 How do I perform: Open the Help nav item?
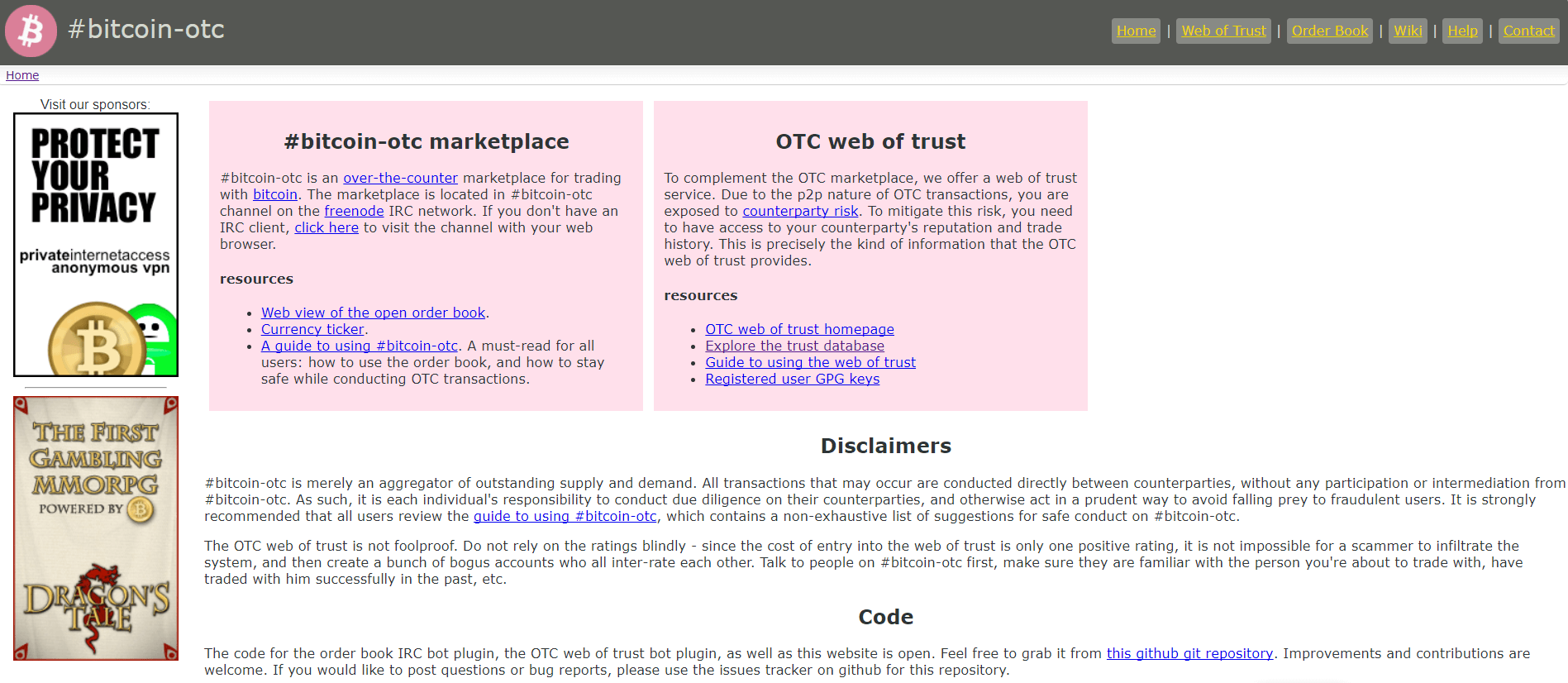click(x=1462, y=31)
